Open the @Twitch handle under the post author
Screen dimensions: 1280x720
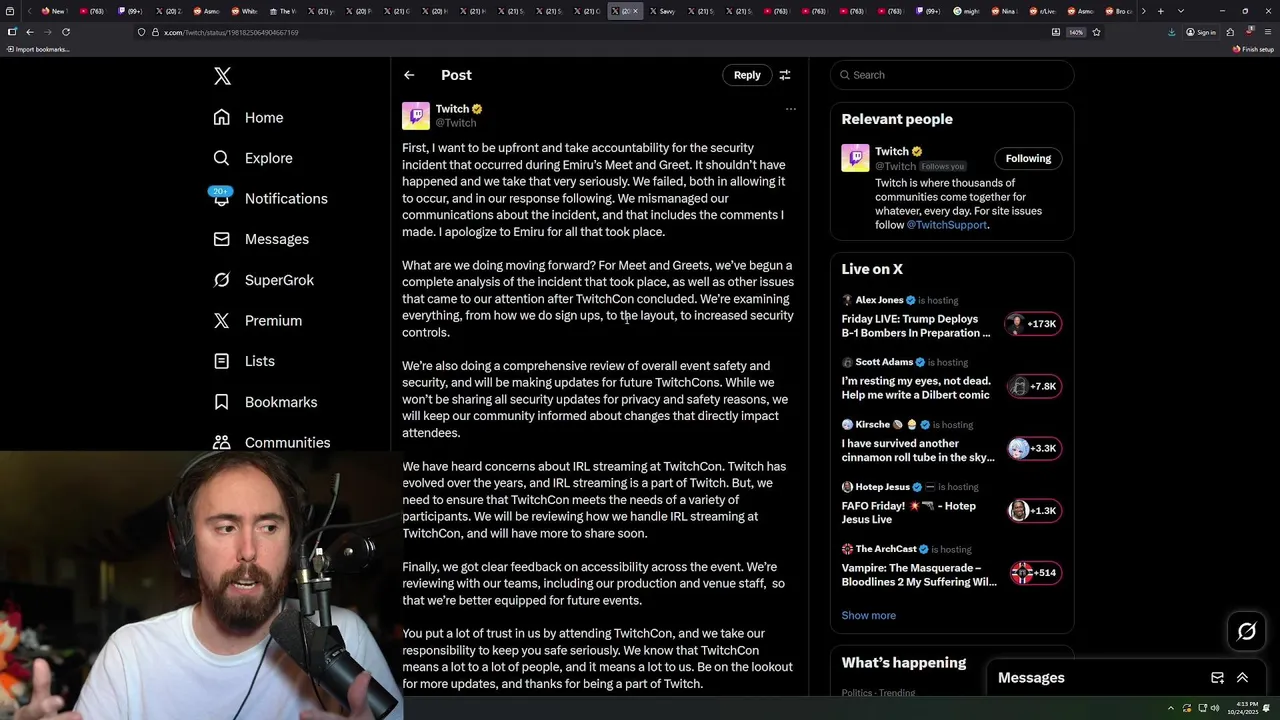coord(456,123)
